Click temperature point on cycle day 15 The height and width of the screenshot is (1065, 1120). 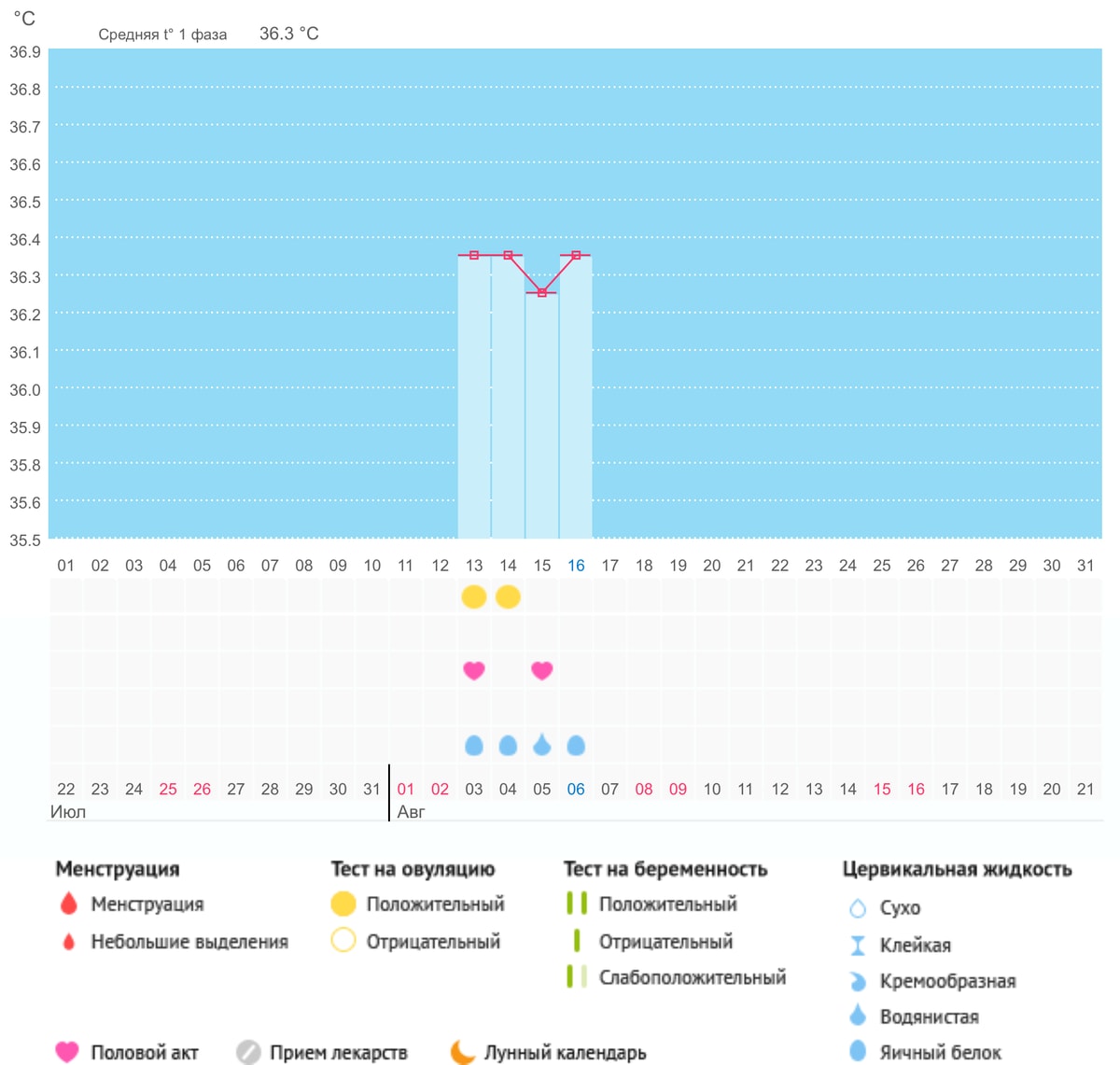pyautogui.click(x=542, y=293)
